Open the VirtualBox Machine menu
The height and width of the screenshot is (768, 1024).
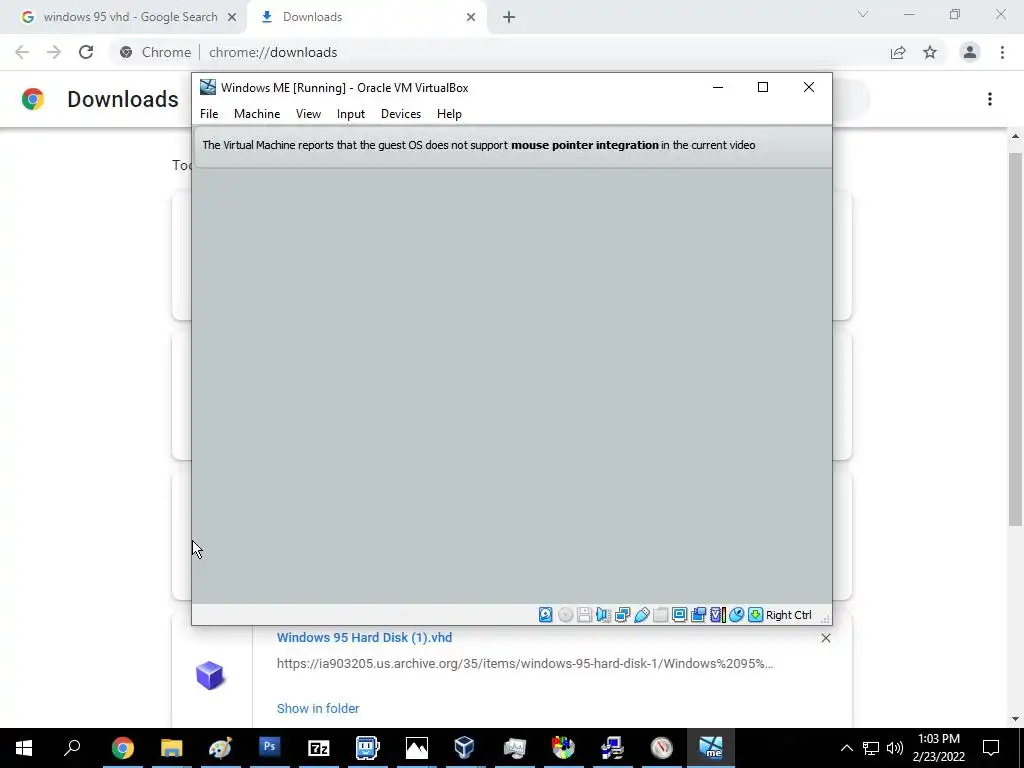(x=257, y=114)
